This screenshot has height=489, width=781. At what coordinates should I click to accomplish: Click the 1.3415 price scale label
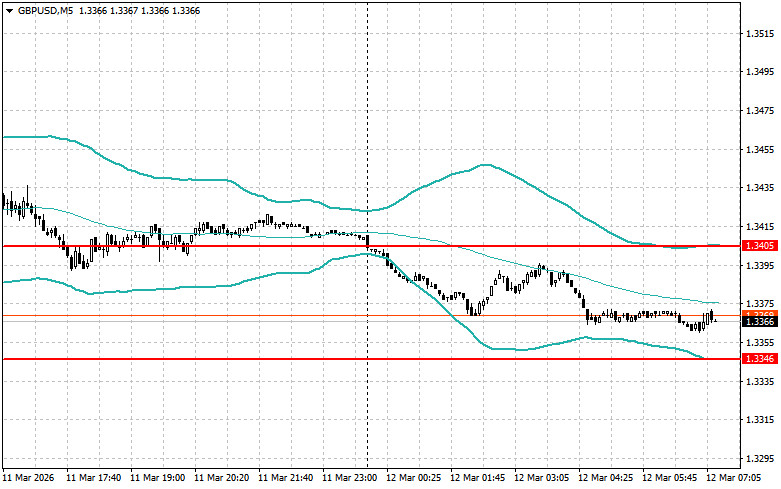click(x=760, y=227)
